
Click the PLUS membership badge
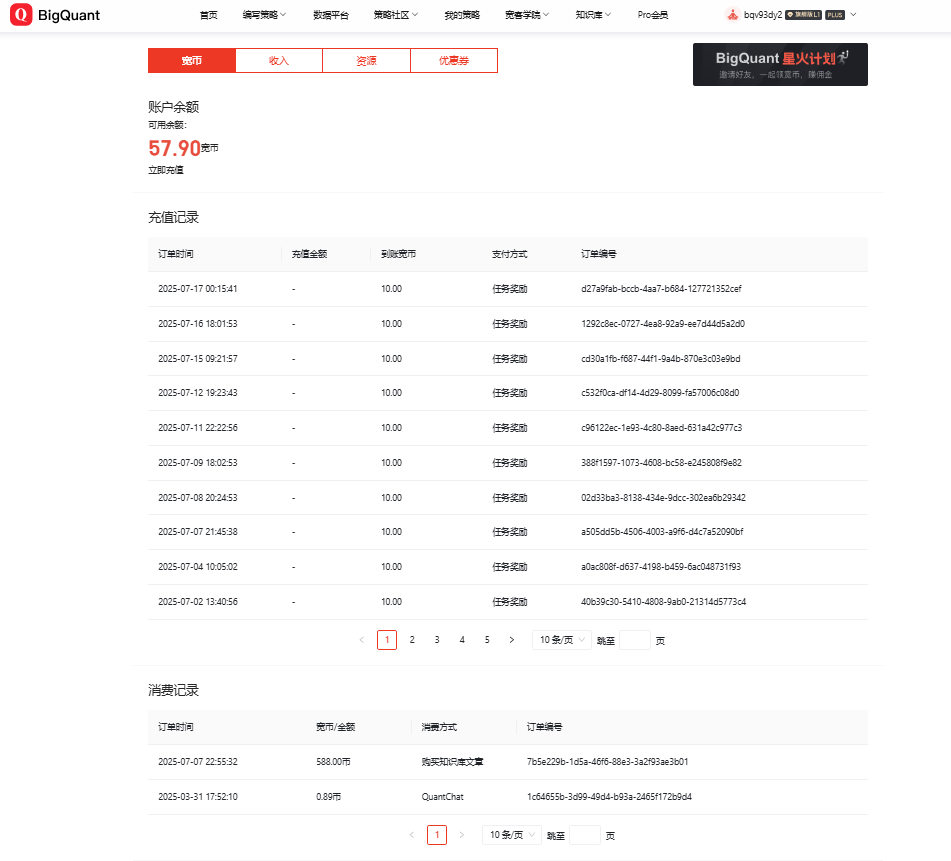[835, 15]
